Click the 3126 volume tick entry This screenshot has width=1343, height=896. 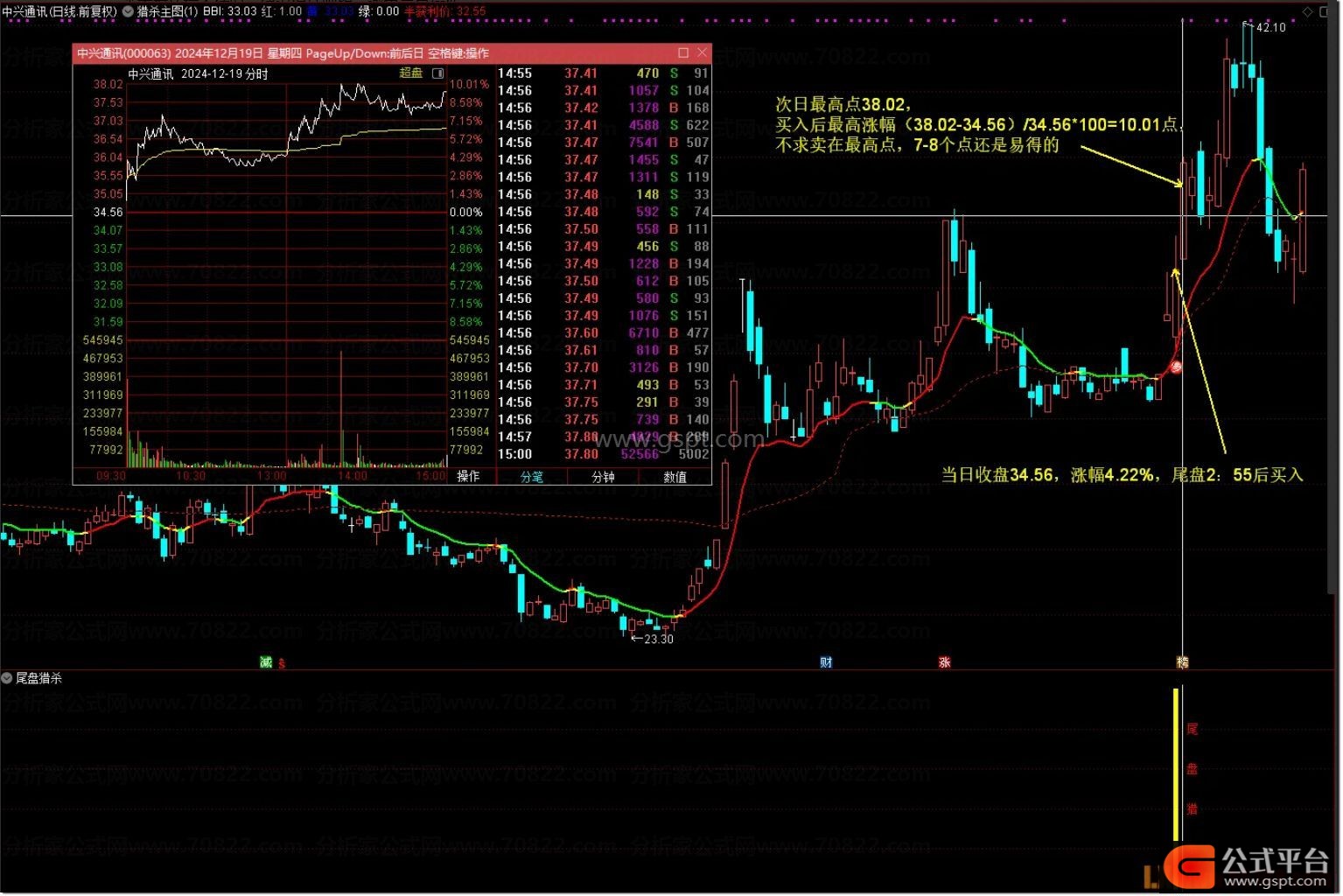coord(643,367)
